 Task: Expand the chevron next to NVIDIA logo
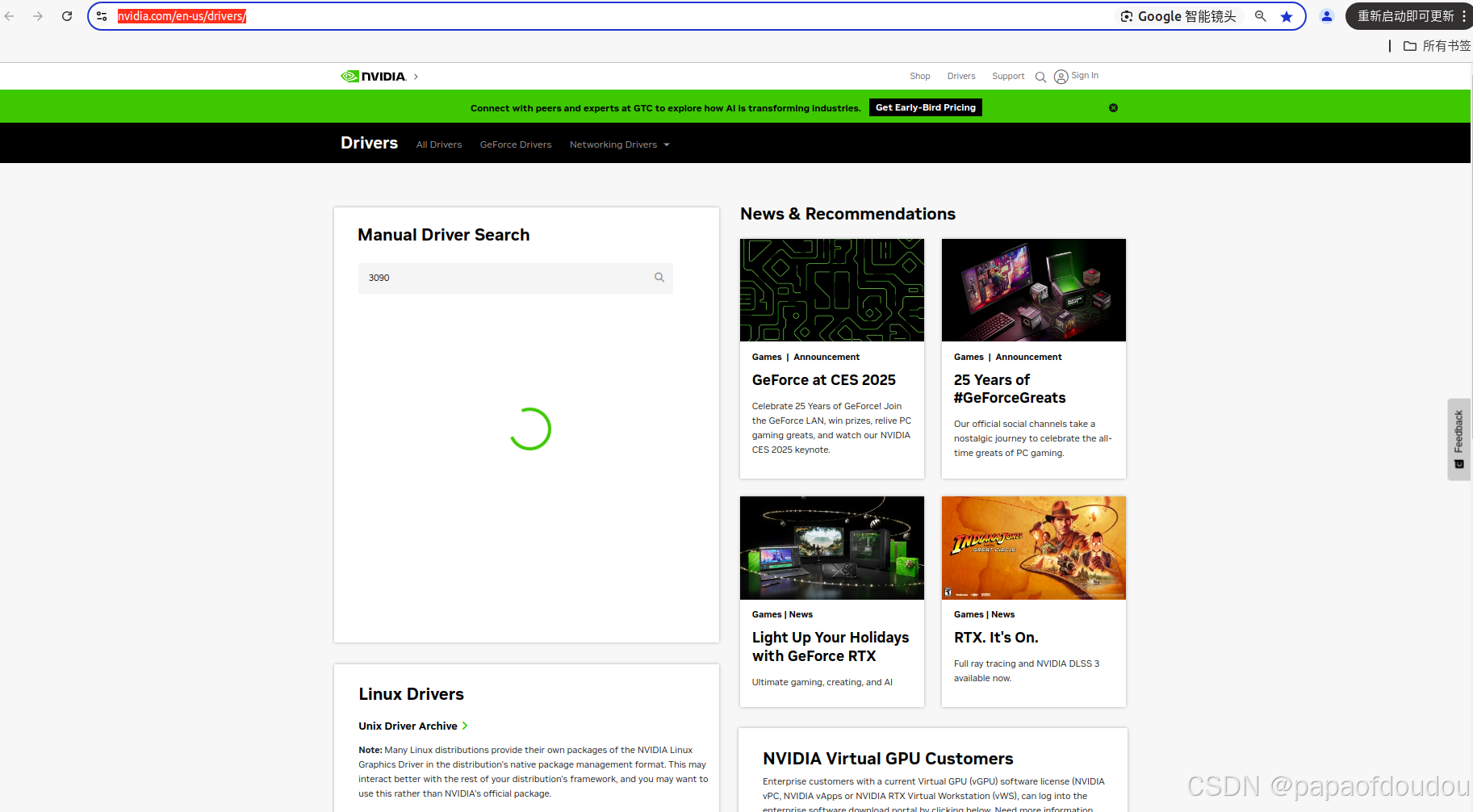pyautogui.click(x=416, y=77)
